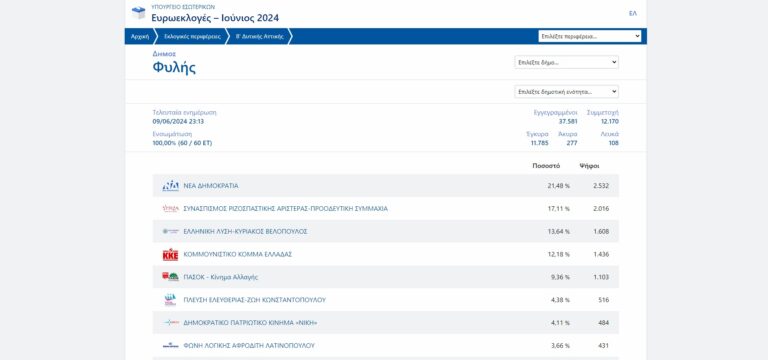
Task: Click the Ελληνική Λύση party logo
Action: coord(170,231)
